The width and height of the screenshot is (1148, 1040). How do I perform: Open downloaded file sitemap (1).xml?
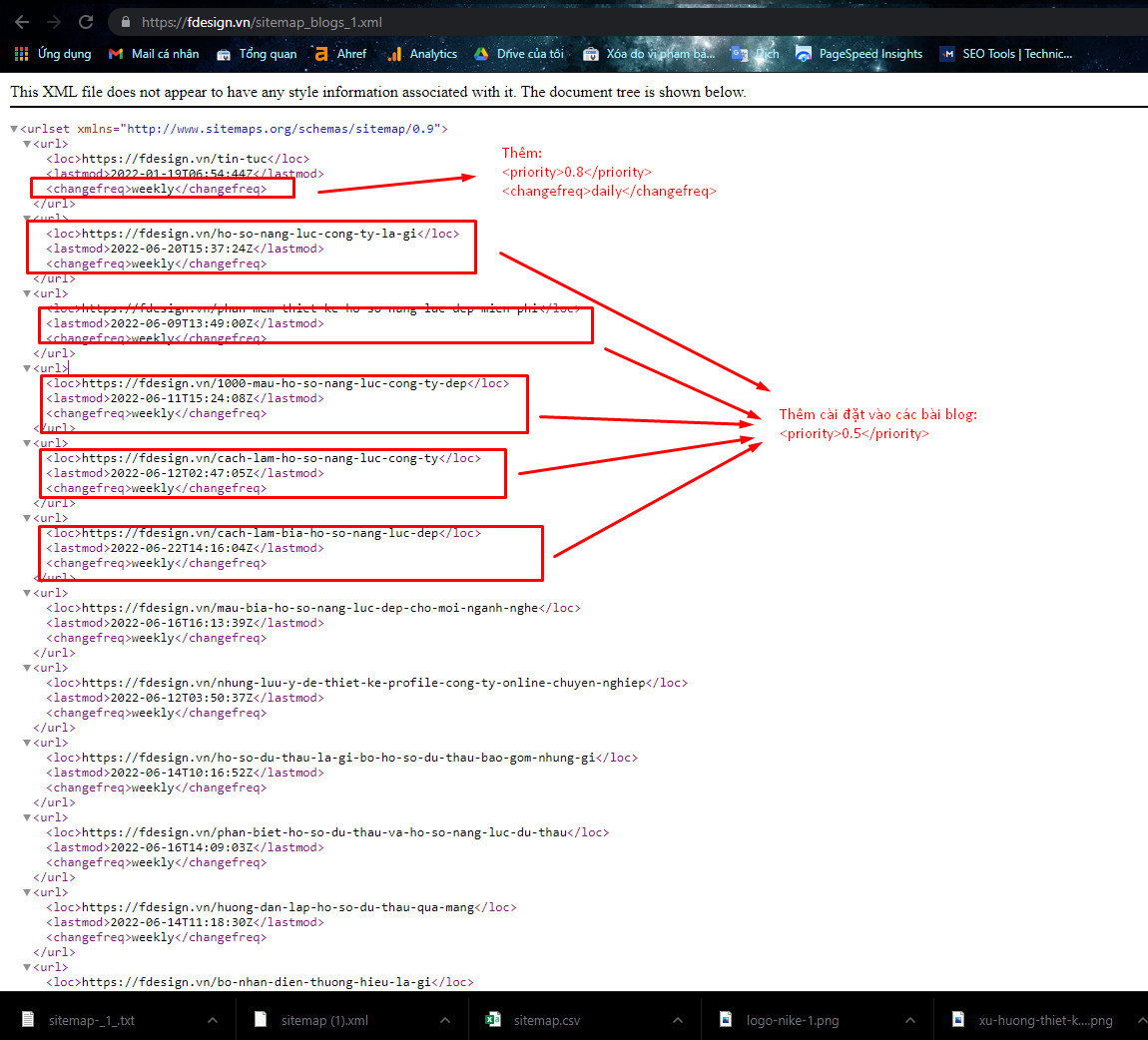(x=324, y=1020)
